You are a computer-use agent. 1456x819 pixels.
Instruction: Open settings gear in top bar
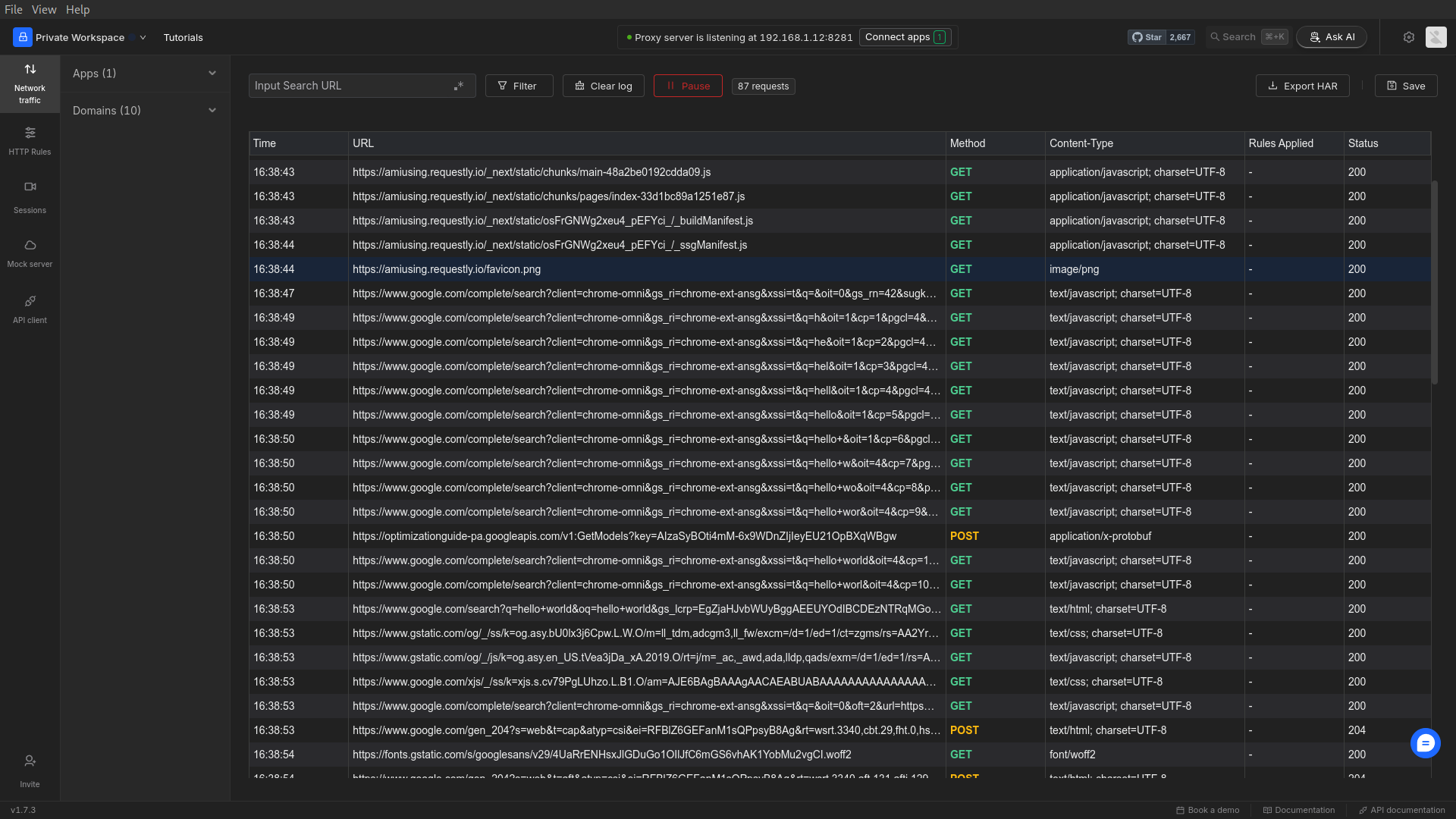click(1409, 37)
